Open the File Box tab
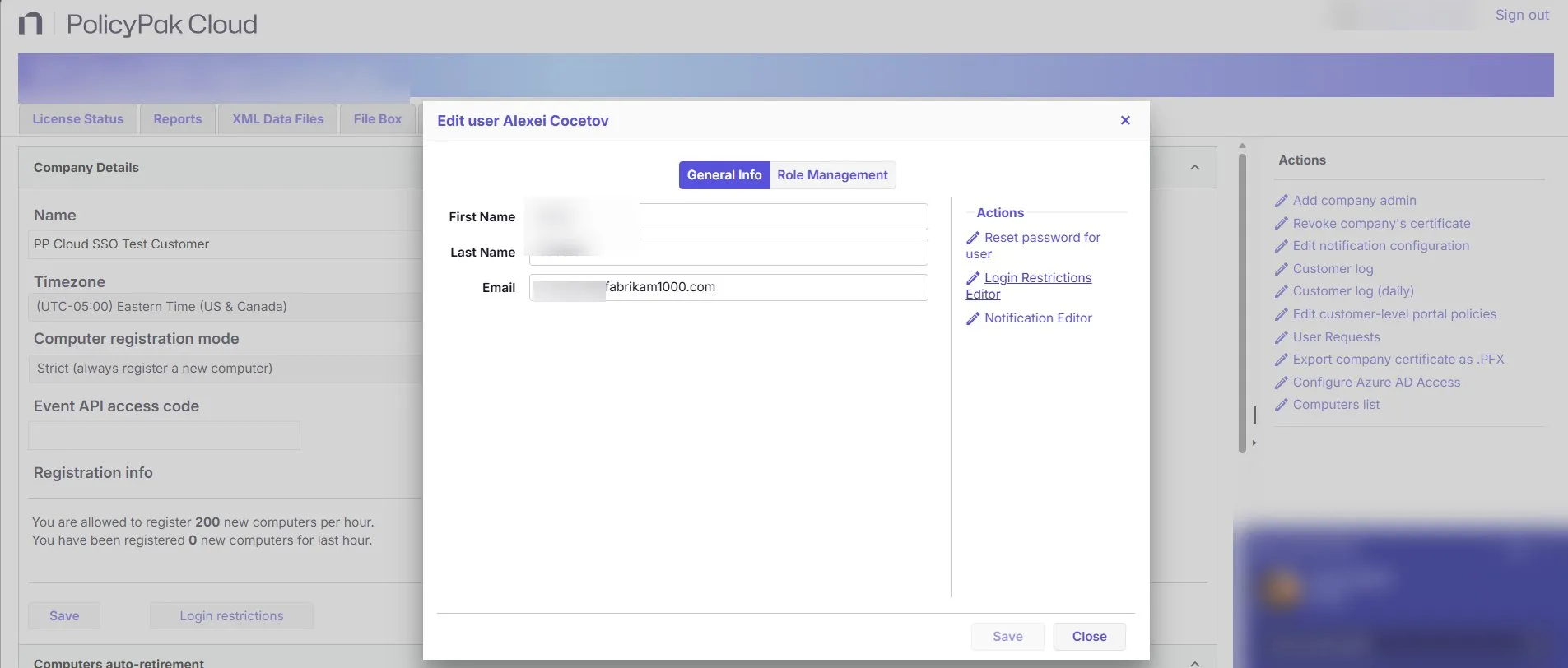Viewport: 1568px width, 668px height. [x=378, y=119]
